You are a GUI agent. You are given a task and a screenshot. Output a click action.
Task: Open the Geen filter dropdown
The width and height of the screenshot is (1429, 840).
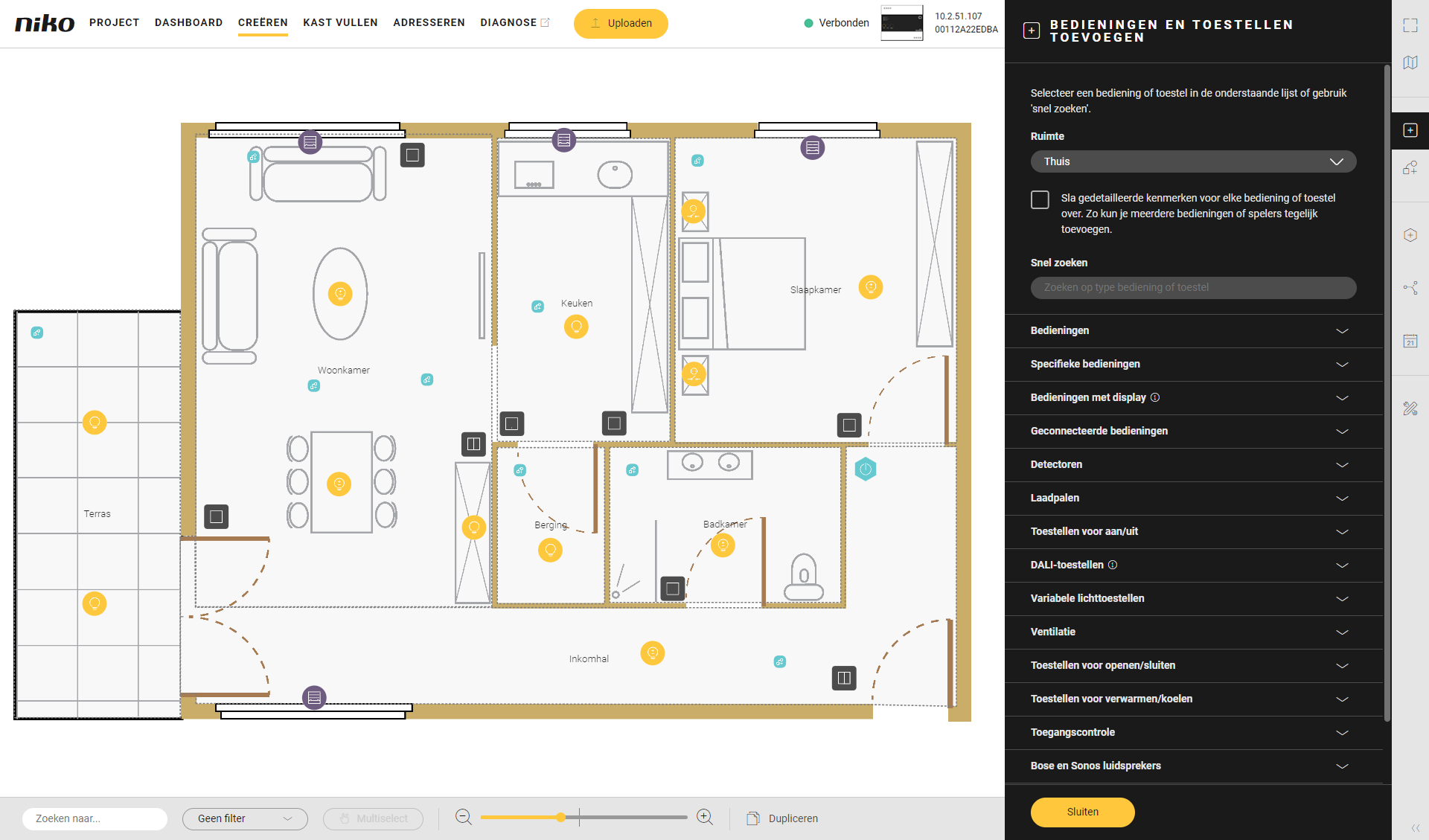pos(245,818)
